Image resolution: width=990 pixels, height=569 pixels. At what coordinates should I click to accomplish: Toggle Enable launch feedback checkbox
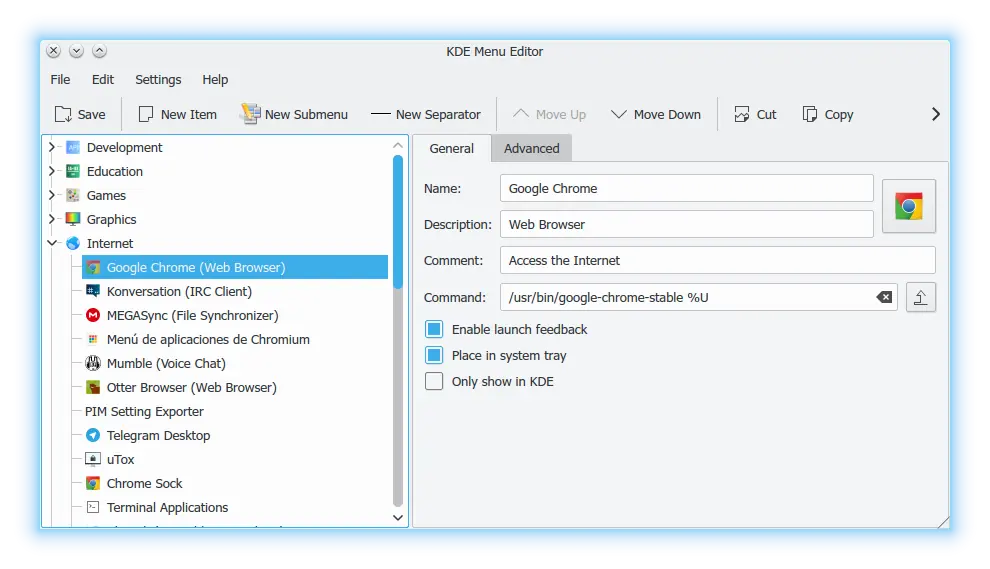click(434, 329)
